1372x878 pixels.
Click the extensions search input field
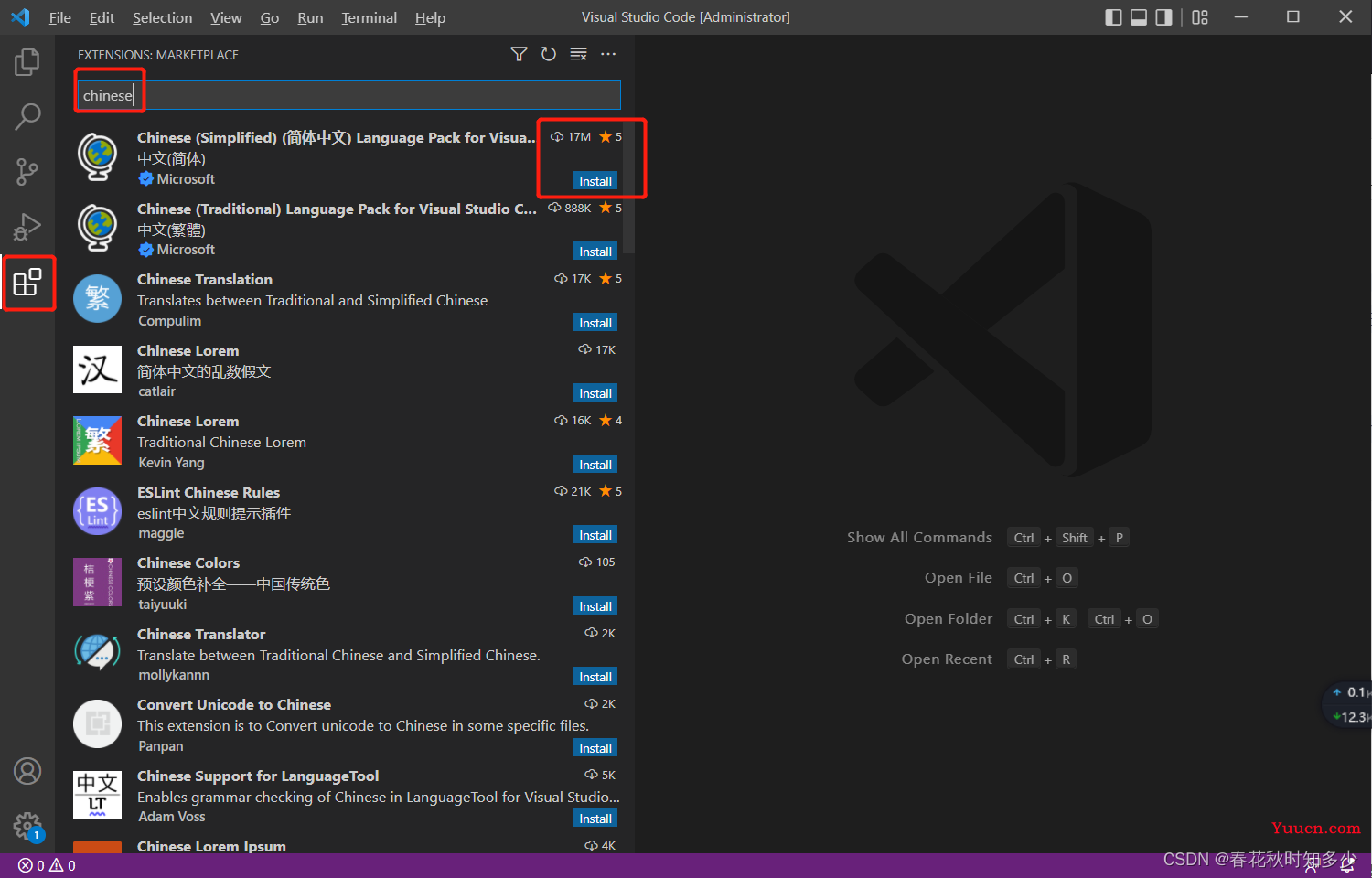(x=348, y=95)
